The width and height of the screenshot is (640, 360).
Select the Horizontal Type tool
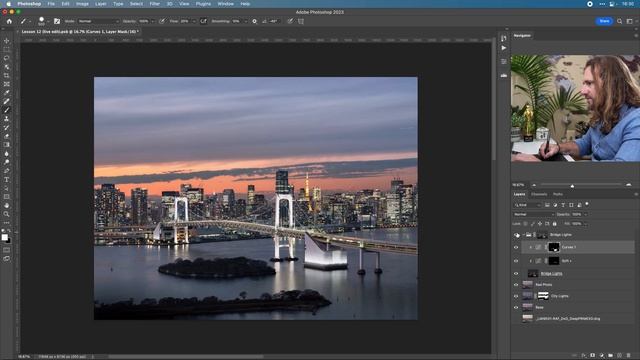tap(7, 180)
